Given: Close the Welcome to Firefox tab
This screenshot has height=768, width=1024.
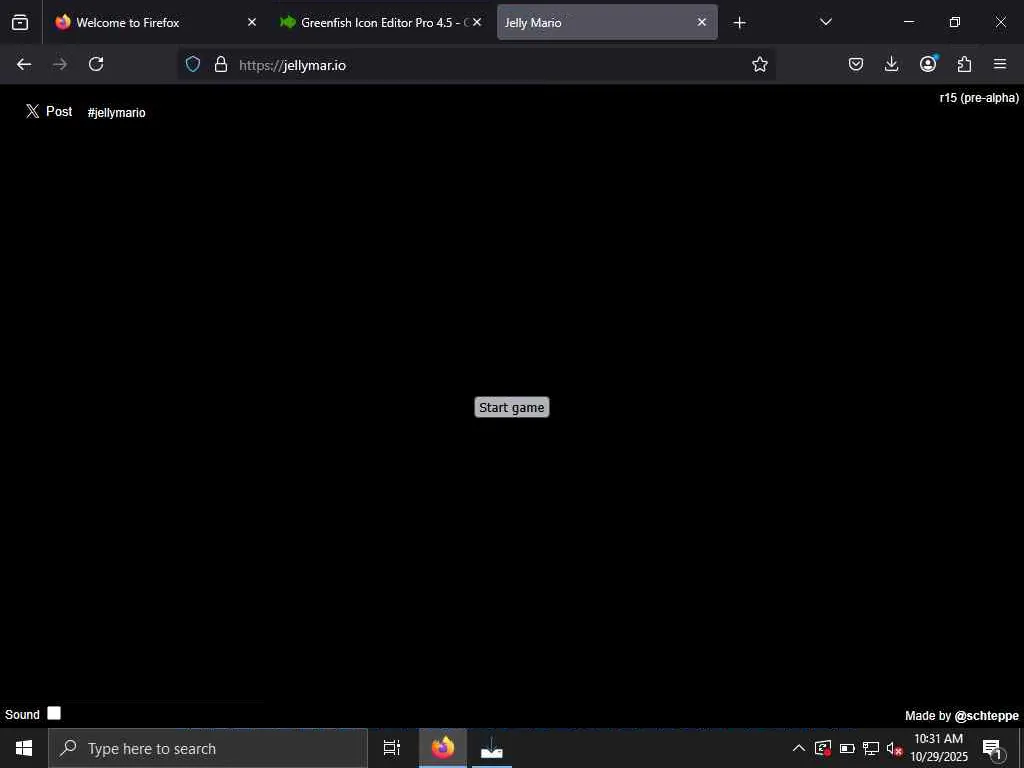Looking at the screenshot, I should tap(251, 22).
